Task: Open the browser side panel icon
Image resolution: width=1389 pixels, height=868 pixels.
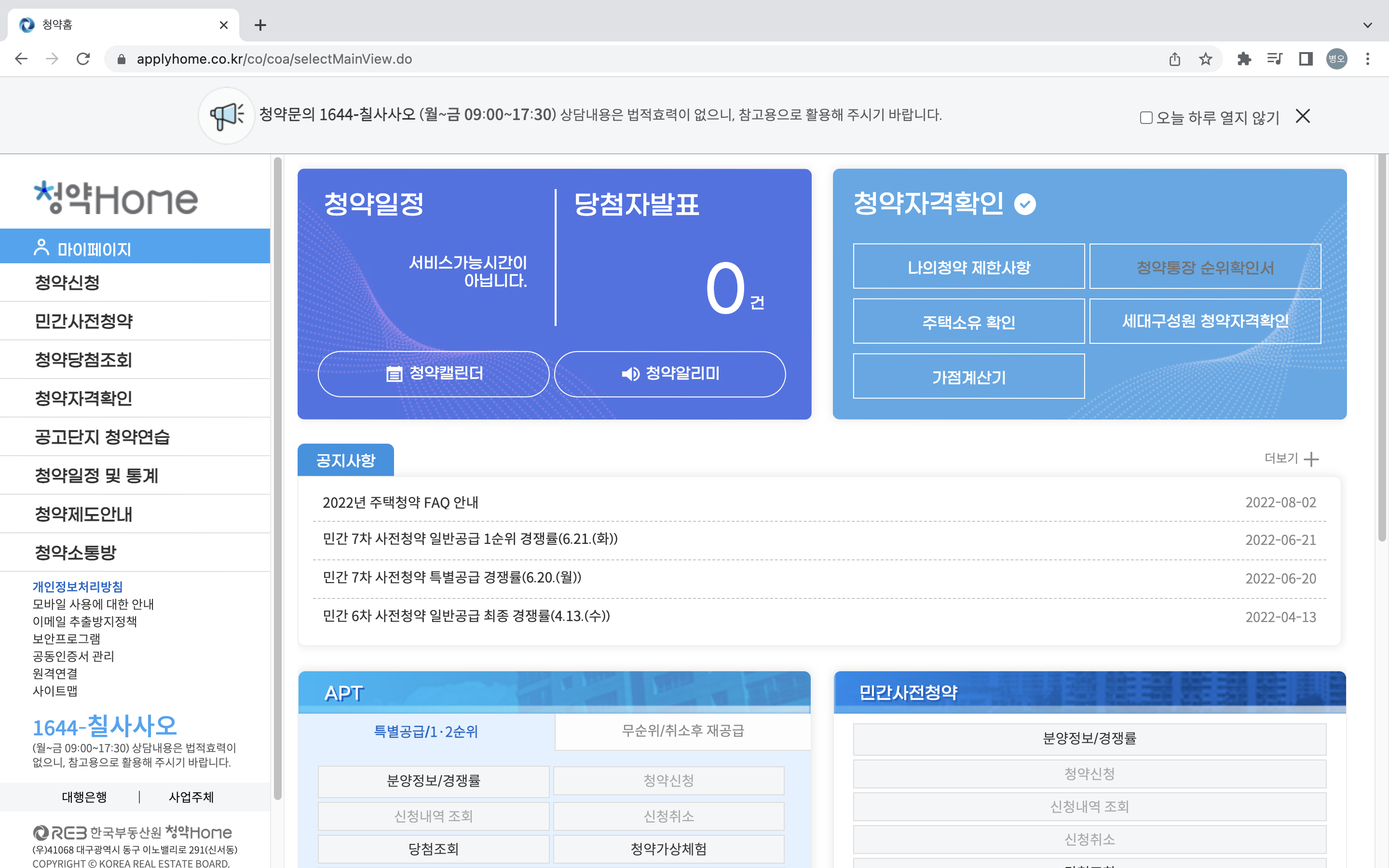Action: point(1306,59)
